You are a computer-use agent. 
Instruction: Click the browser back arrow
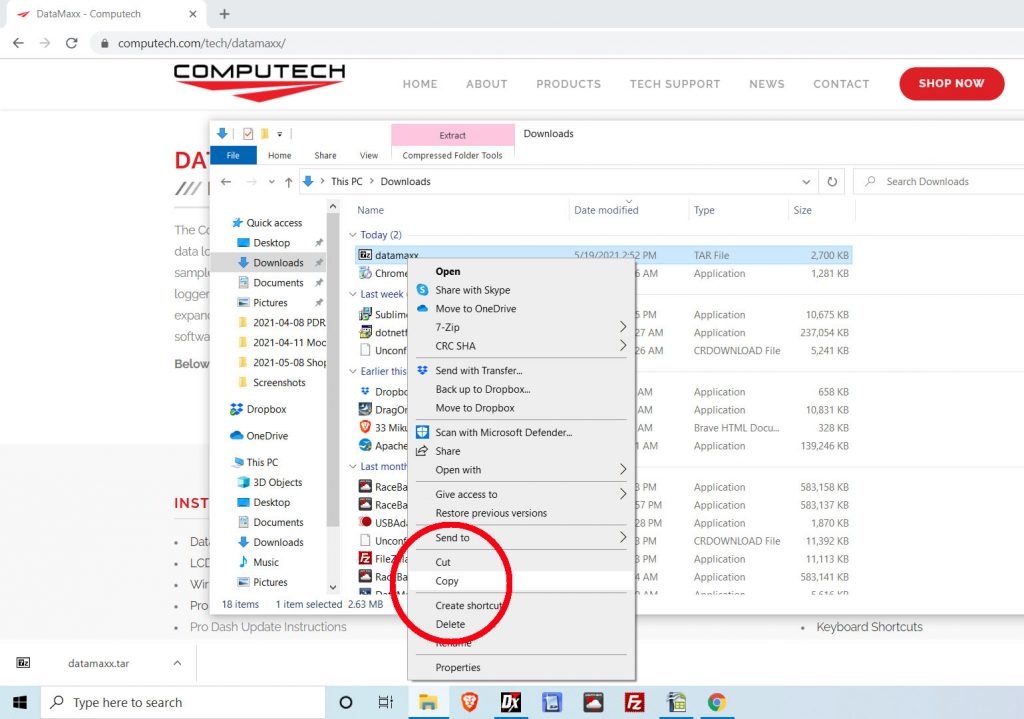coord(18,43)
